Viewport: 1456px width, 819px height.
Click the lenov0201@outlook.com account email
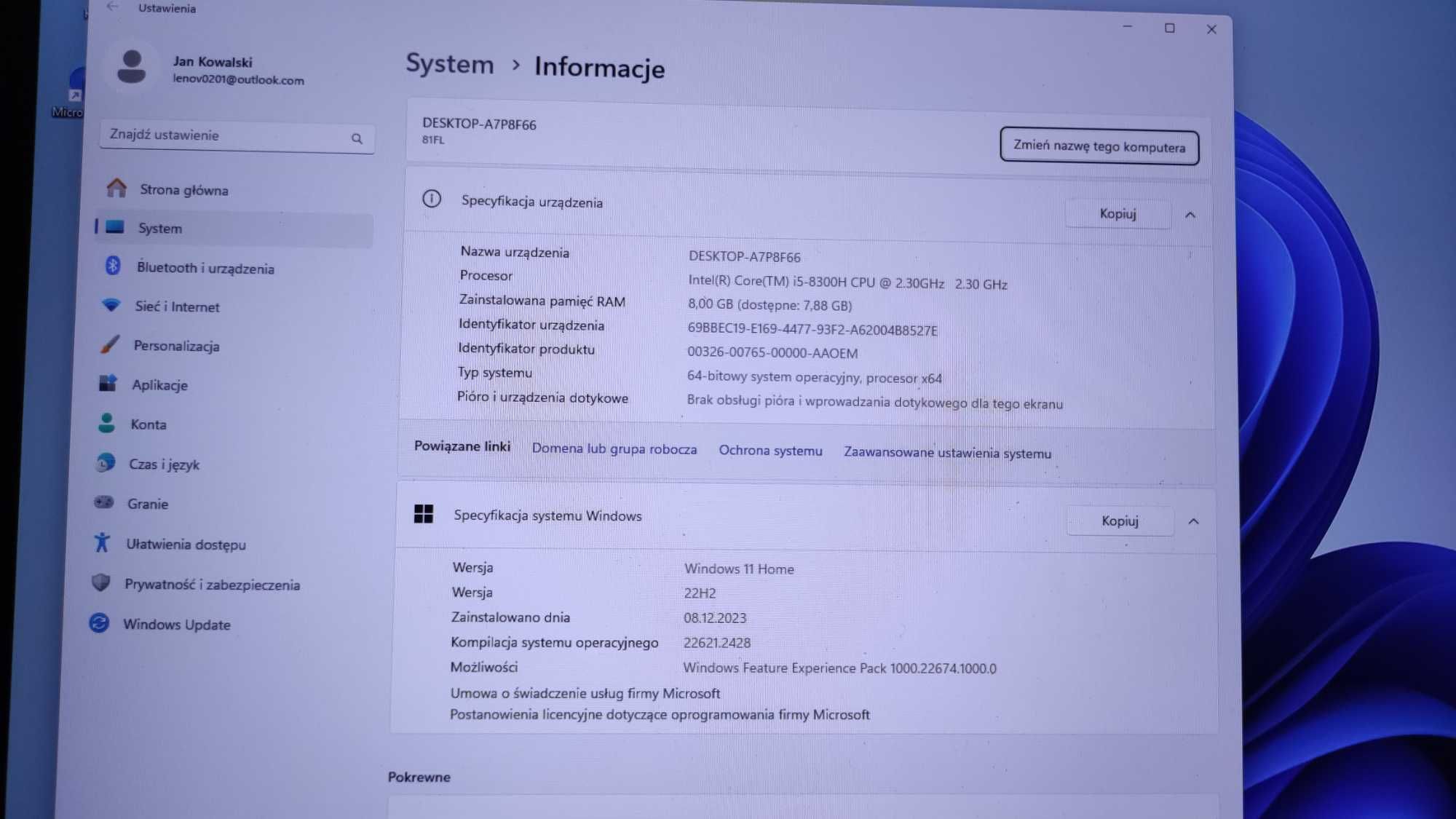pyautogui.click(x=239, y=79)
